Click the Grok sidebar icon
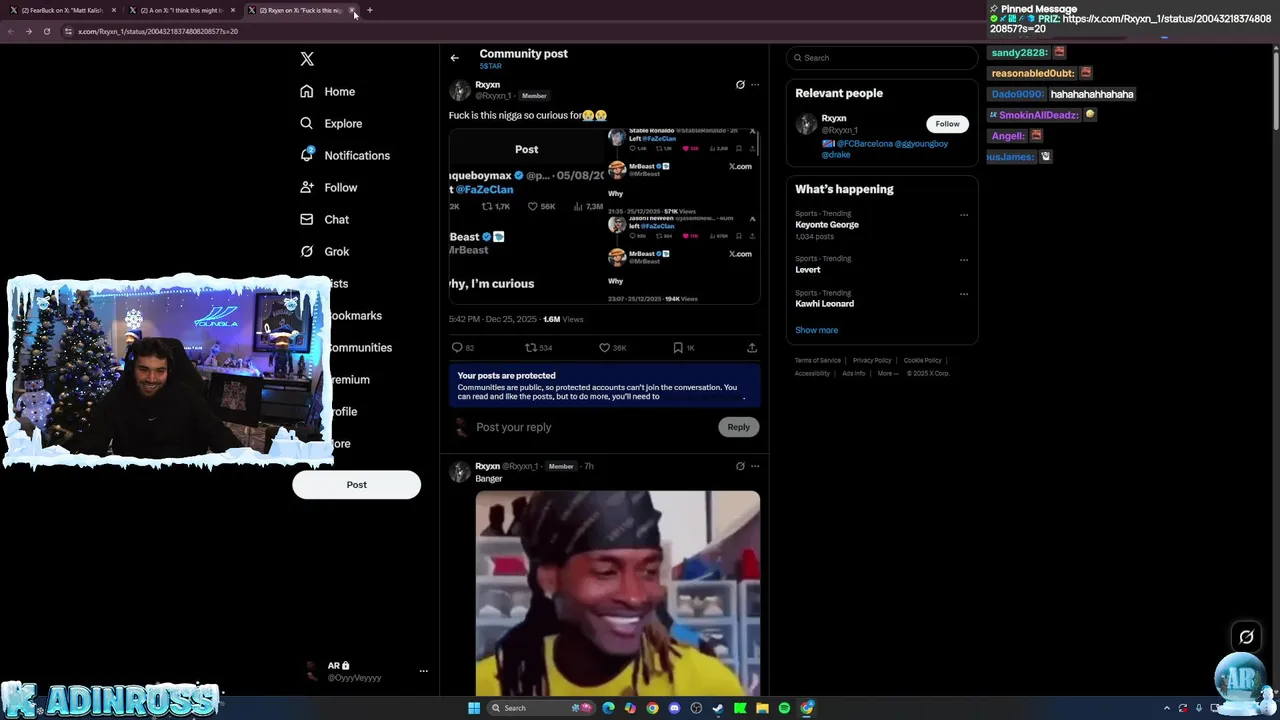Screen dimensions: 1280x720 pyautogui.click(x=306, y=251)
